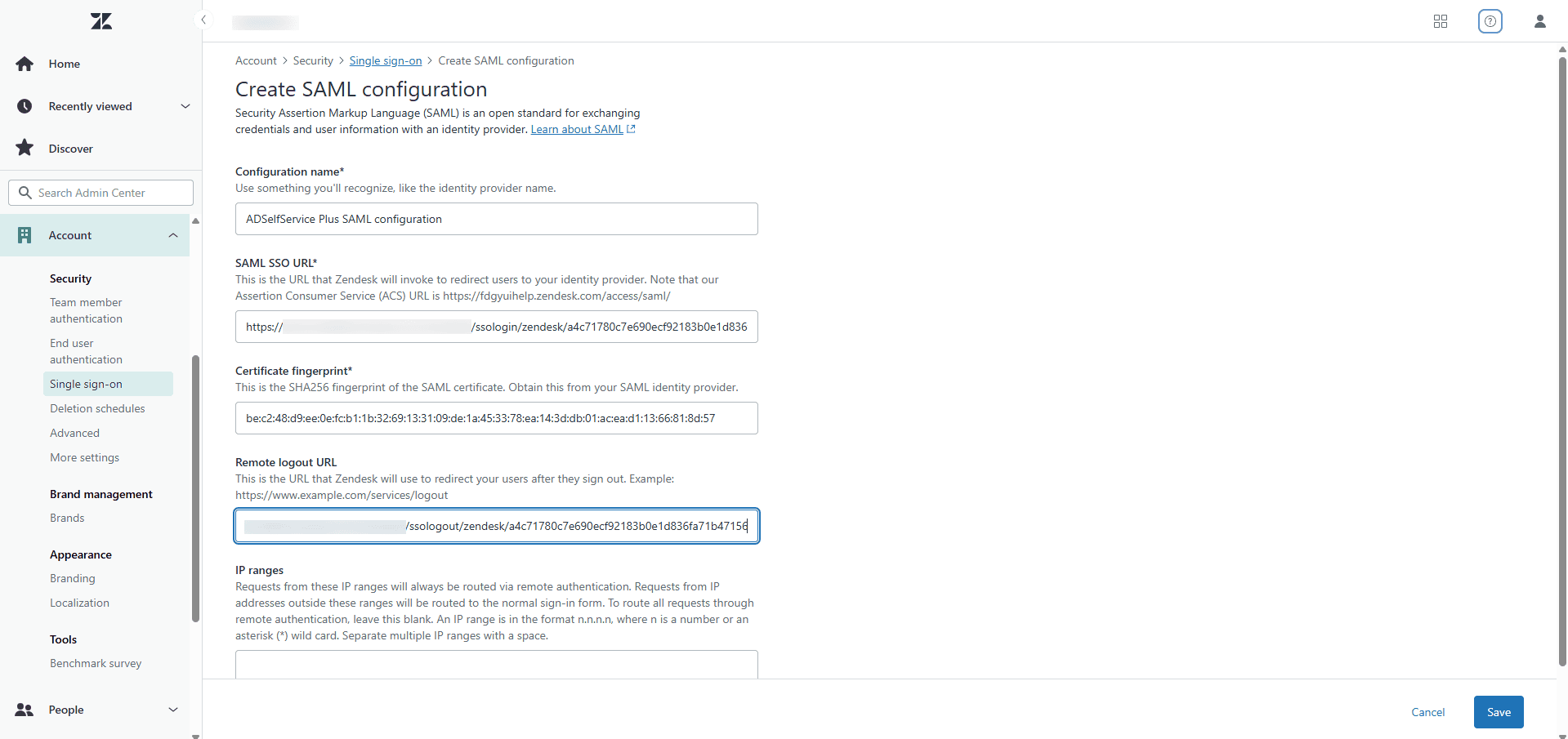Collapse the Account section chevron
The image size is (1568, 739).
coord(172,235)
